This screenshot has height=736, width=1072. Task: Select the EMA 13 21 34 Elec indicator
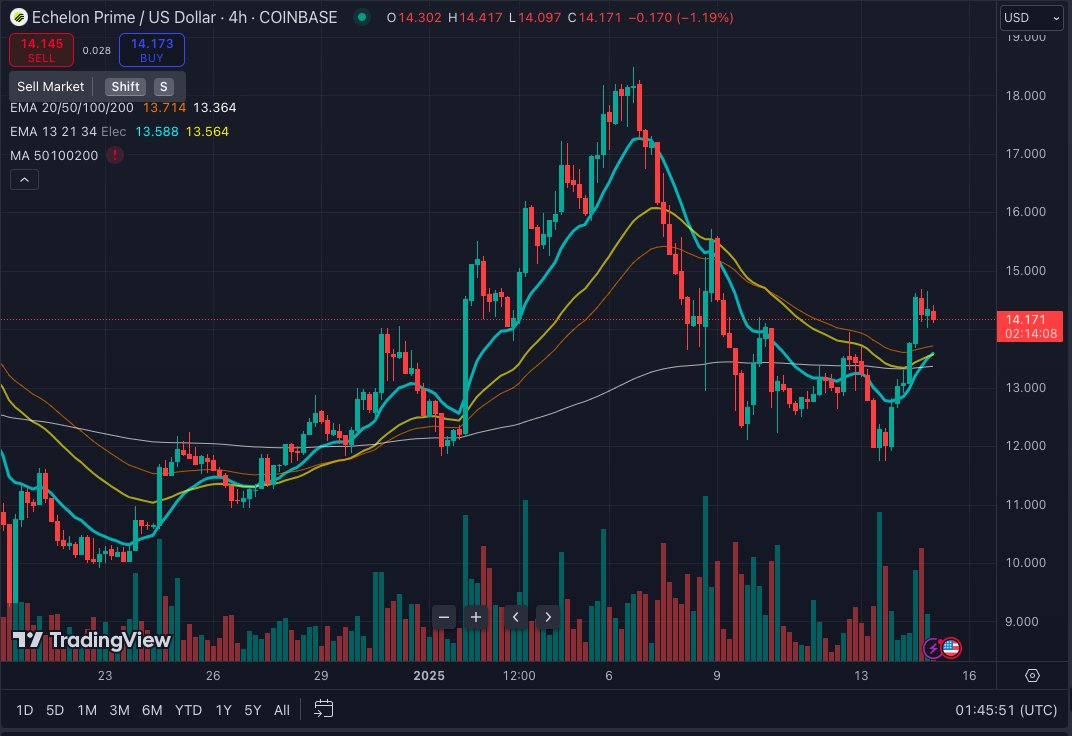tap(68, 131)
